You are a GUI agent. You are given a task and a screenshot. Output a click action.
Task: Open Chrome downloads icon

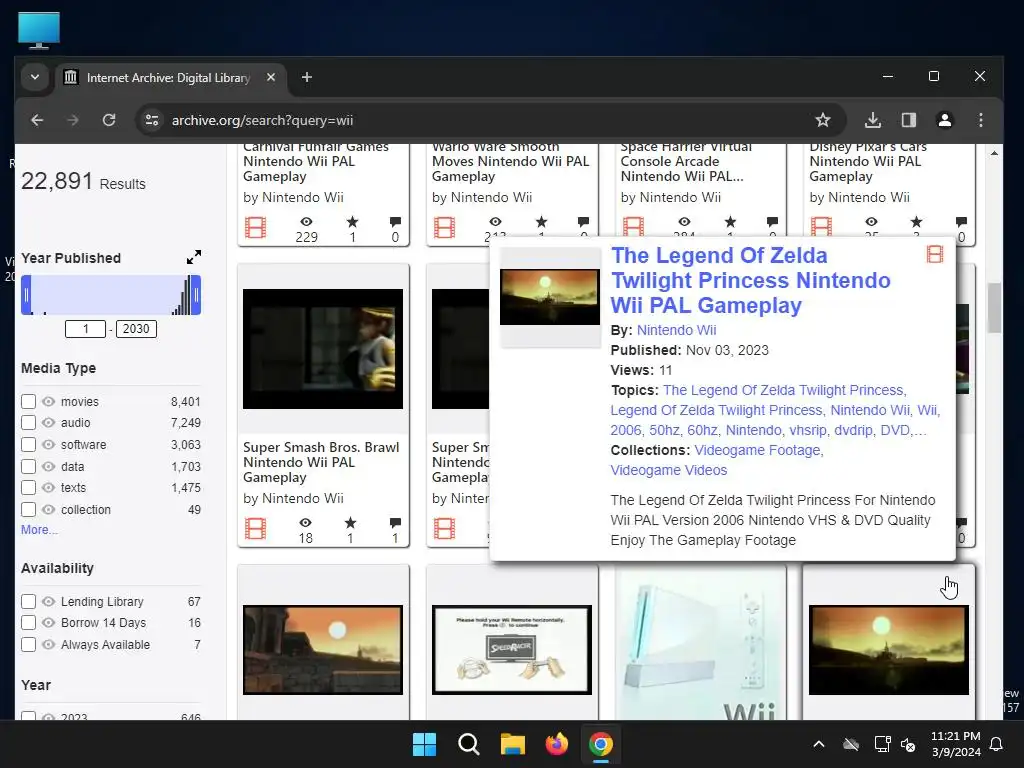872,120
